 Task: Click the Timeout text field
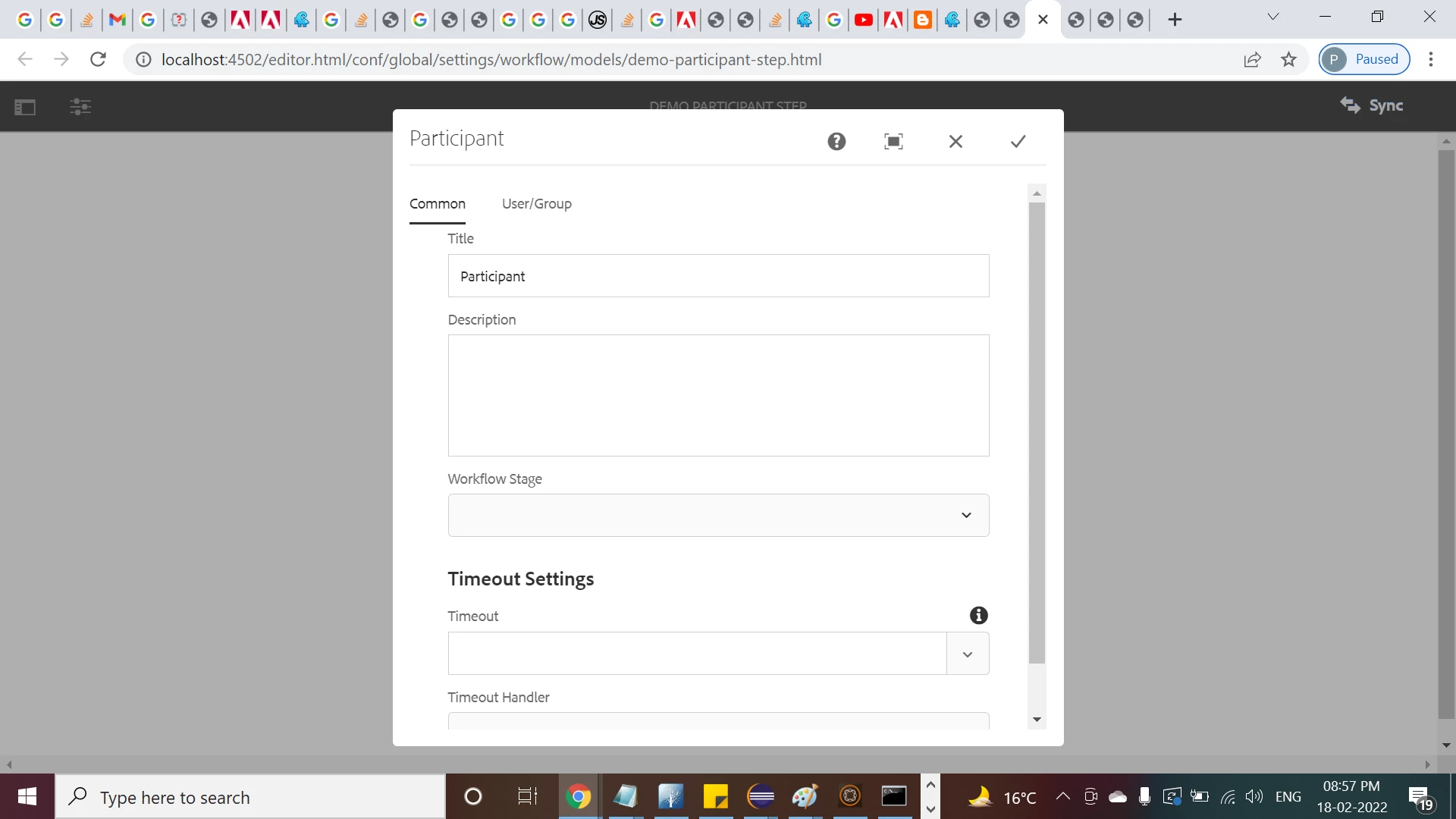tap(696, 654)
